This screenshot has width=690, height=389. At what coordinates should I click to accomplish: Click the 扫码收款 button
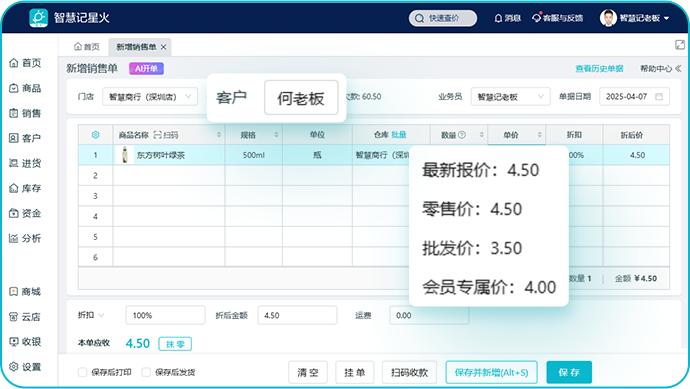pyautogui.click(x=409, y=372)
